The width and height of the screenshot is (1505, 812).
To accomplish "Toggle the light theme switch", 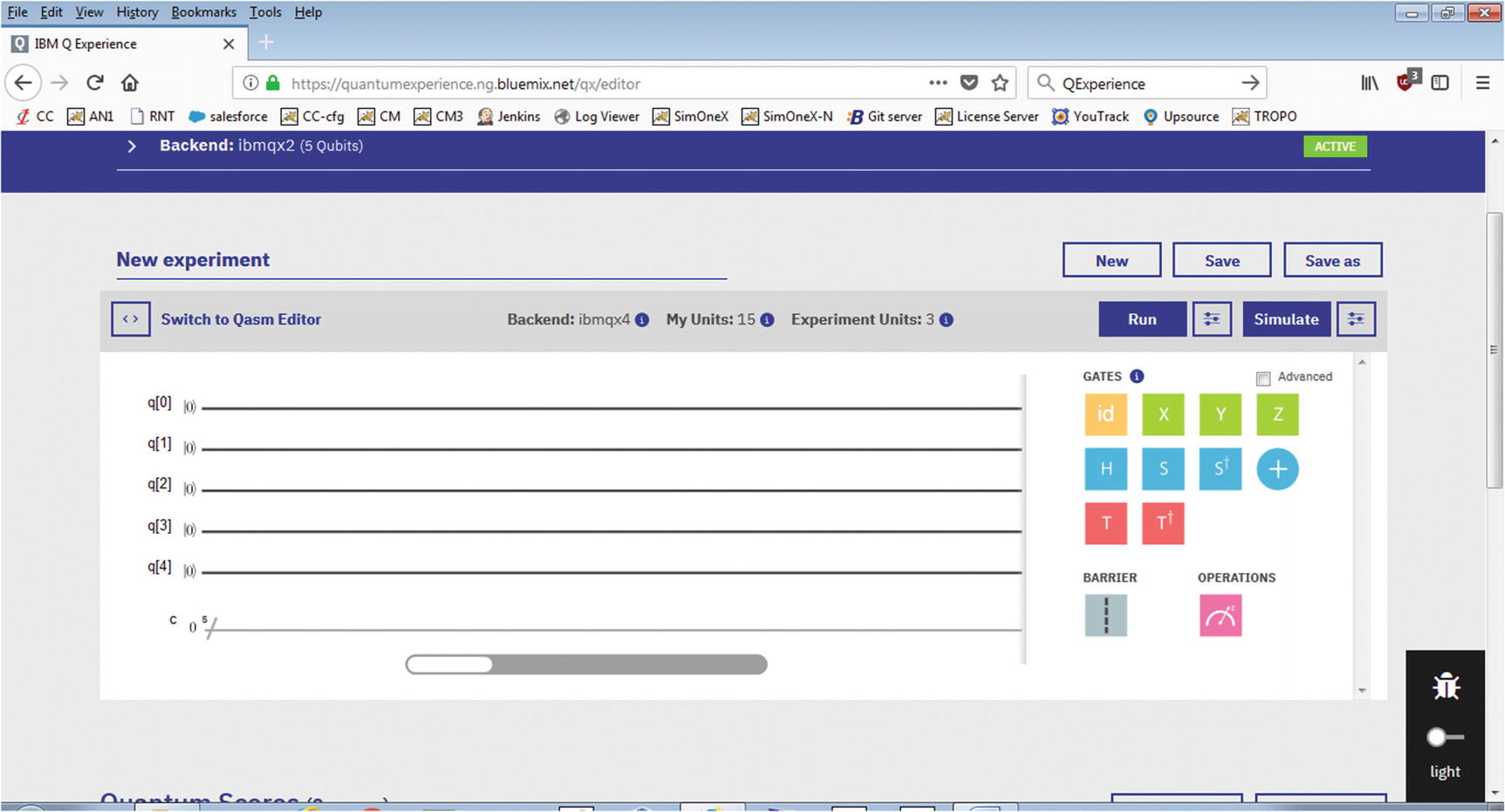I will 1445,738.
